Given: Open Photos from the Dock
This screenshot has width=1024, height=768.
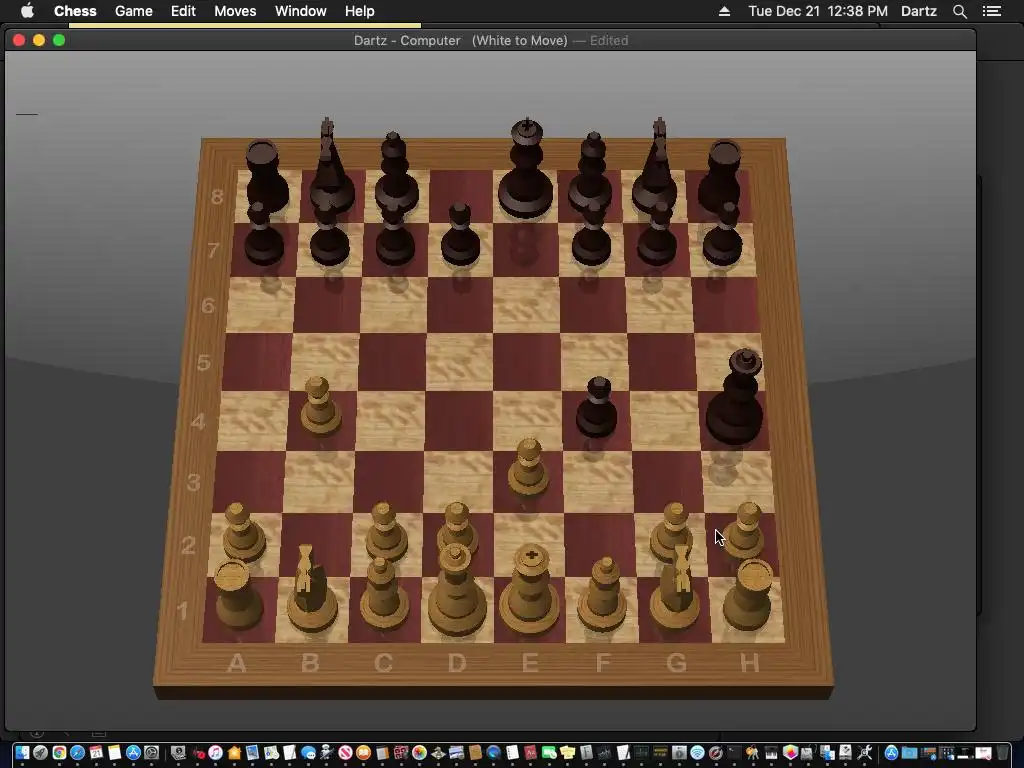Looking at the screenshot, I should (419, 752).
